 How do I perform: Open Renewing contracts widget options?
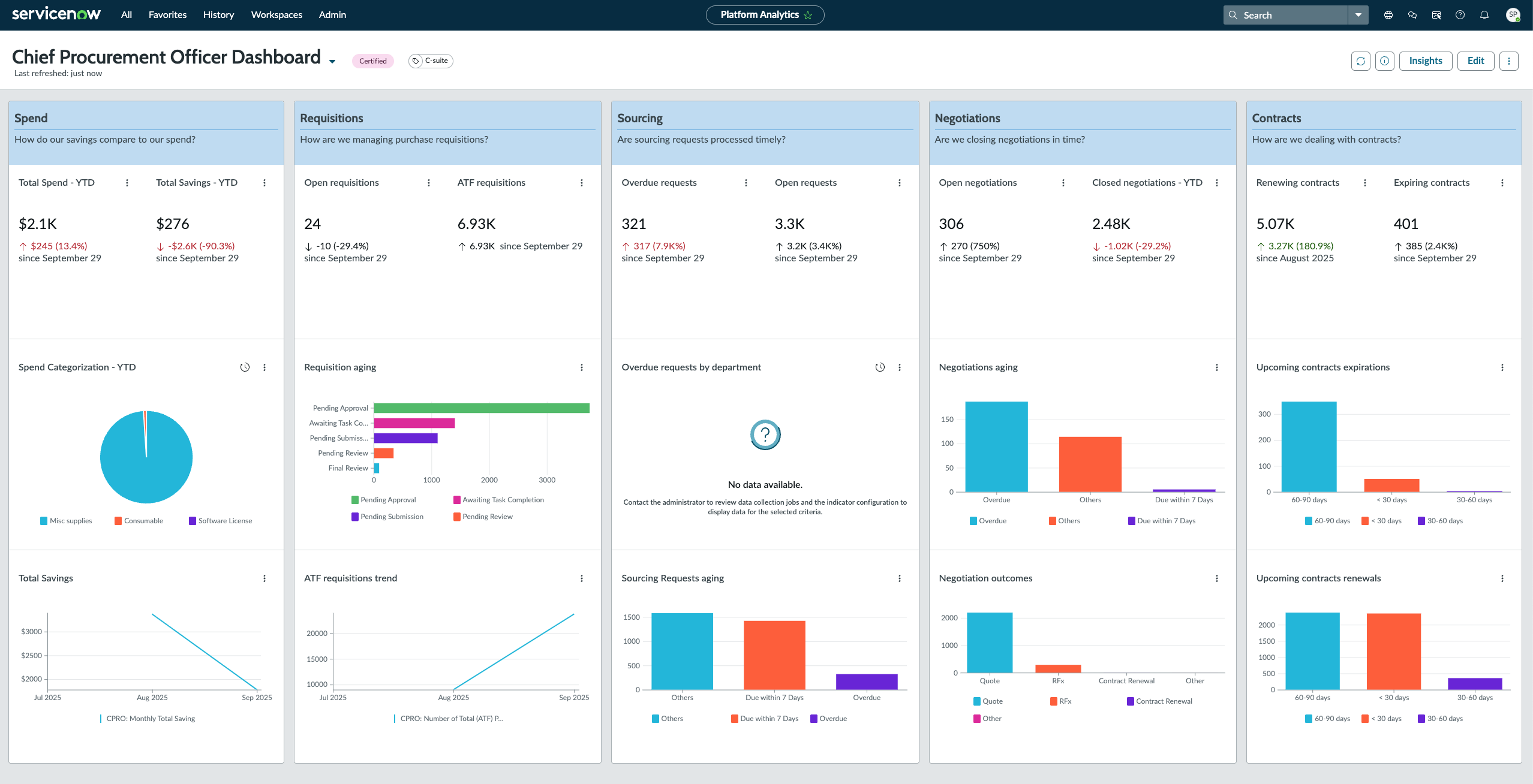[1365, 183]
